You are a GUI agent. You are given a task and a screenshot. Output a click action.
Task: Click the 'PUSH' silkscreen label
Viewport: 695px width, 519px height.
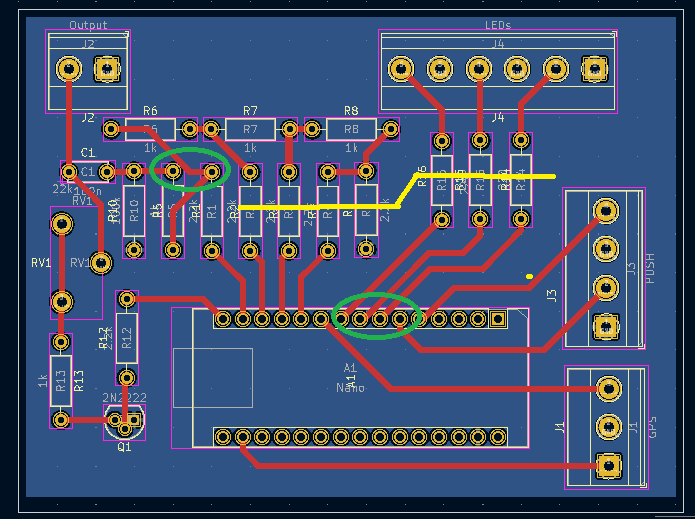(x=650, y=268)
